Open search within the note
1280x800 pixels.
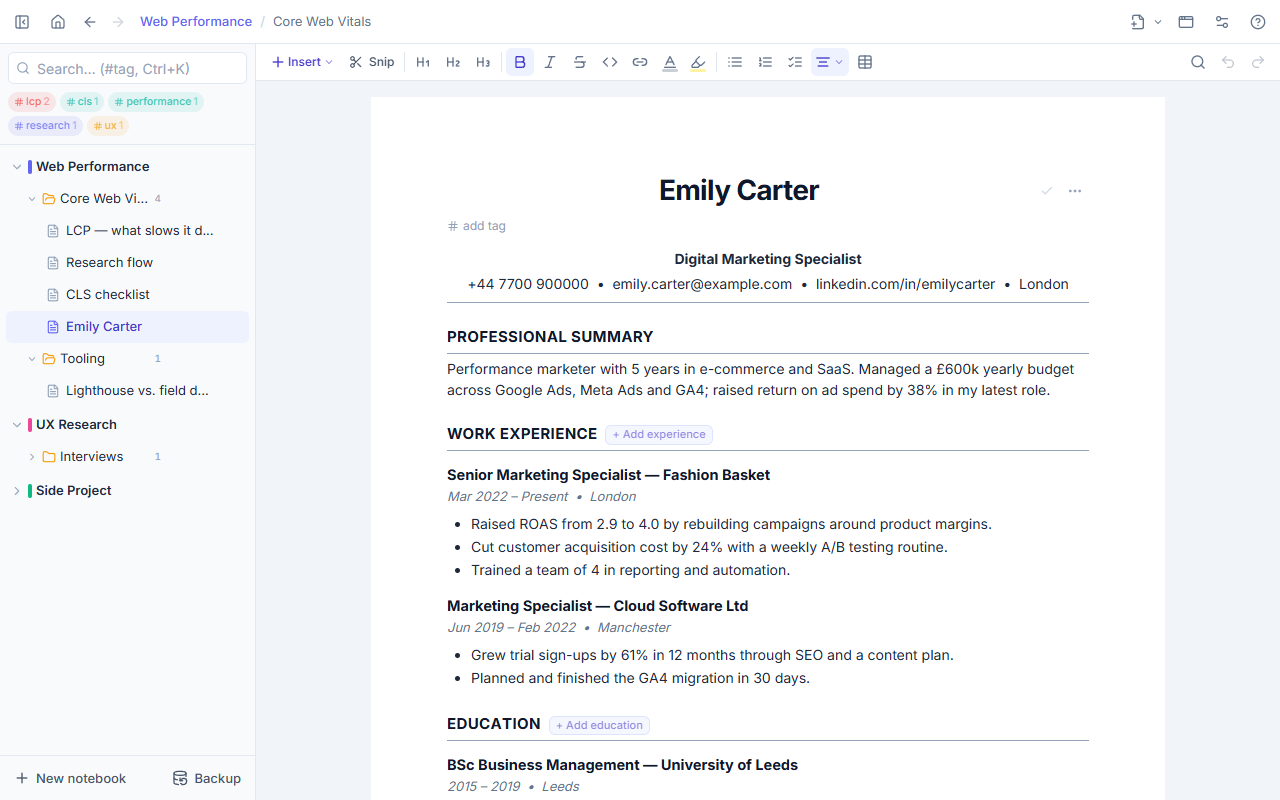pos(1198,62)
